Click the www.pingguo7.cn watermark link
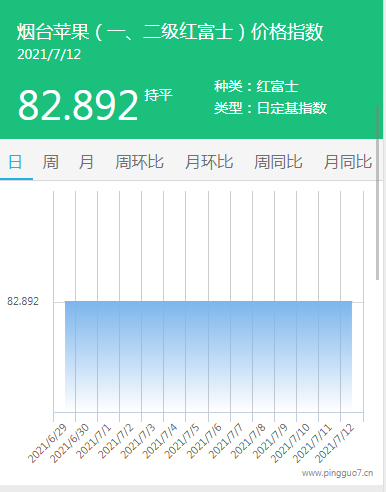 click(x=337, y=473)
